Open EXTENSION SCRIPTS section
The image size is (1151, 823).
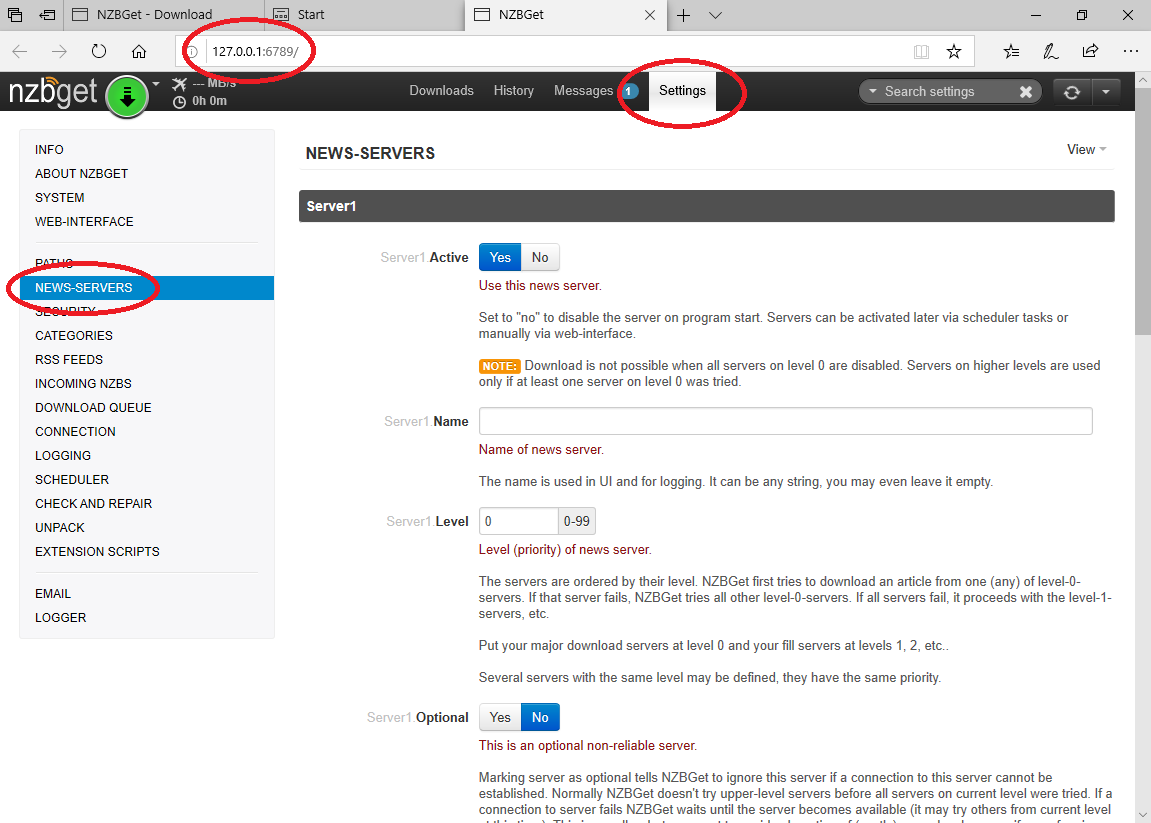tap(97, 551)
